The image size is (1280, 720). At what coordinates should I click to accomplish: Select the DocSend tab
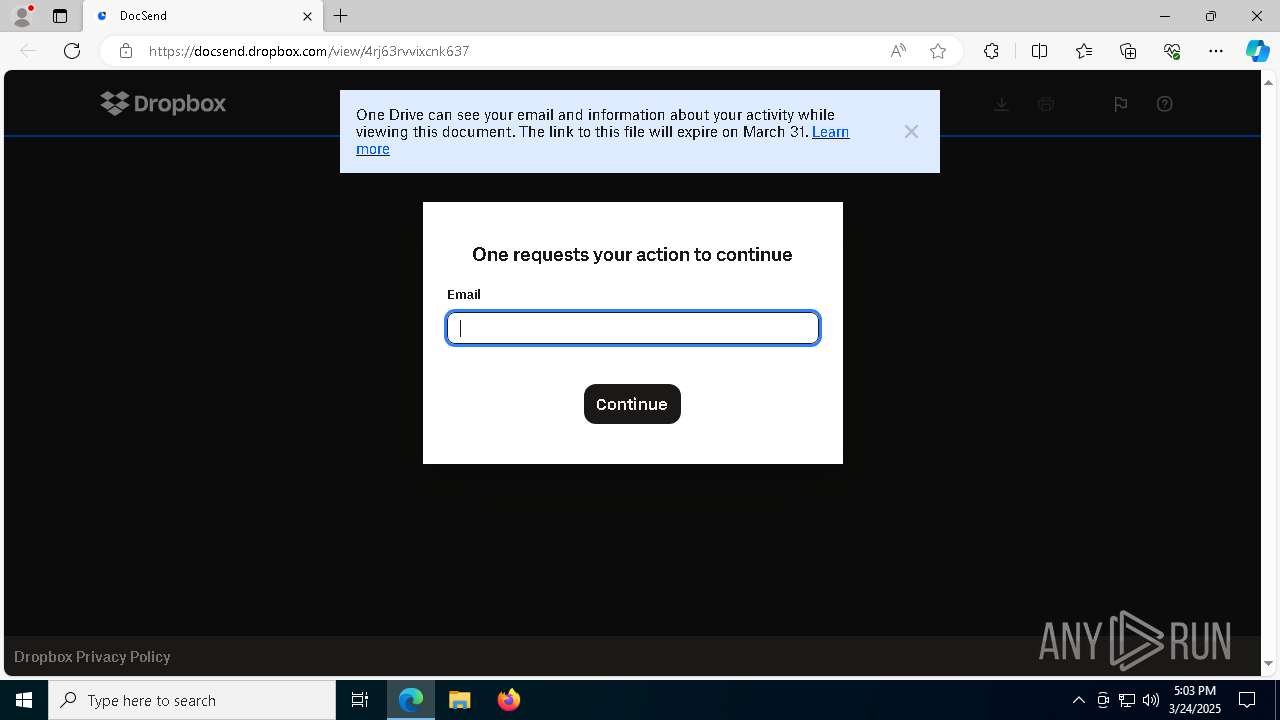tap(203, 16)
